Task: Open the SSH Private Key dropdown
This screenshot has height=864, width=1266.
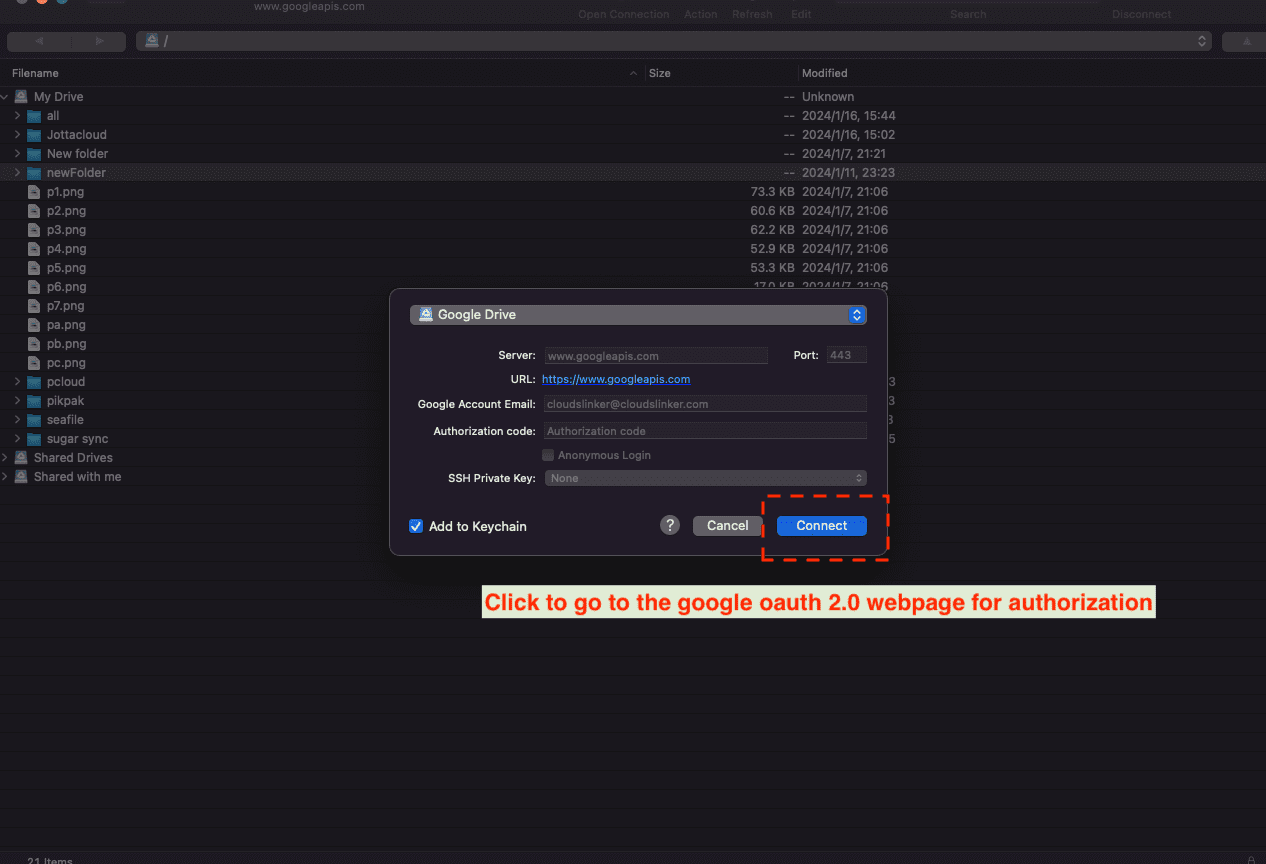Action: (705, 478)
